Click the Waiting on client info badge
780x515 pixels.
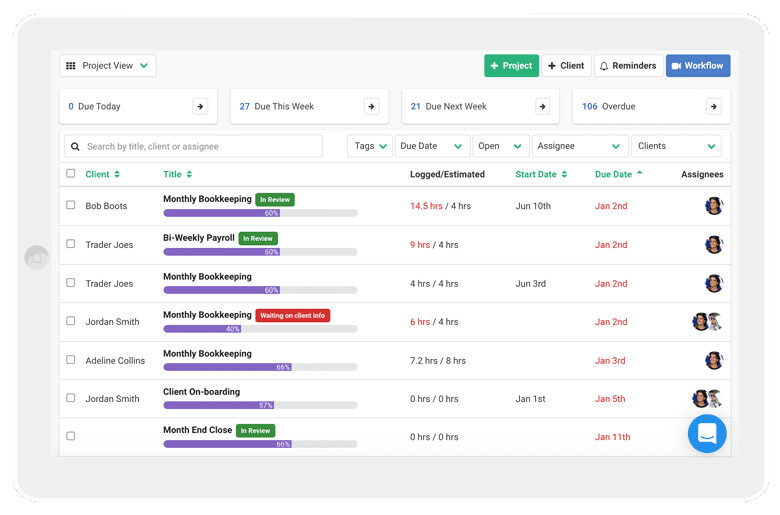point(292,315)
